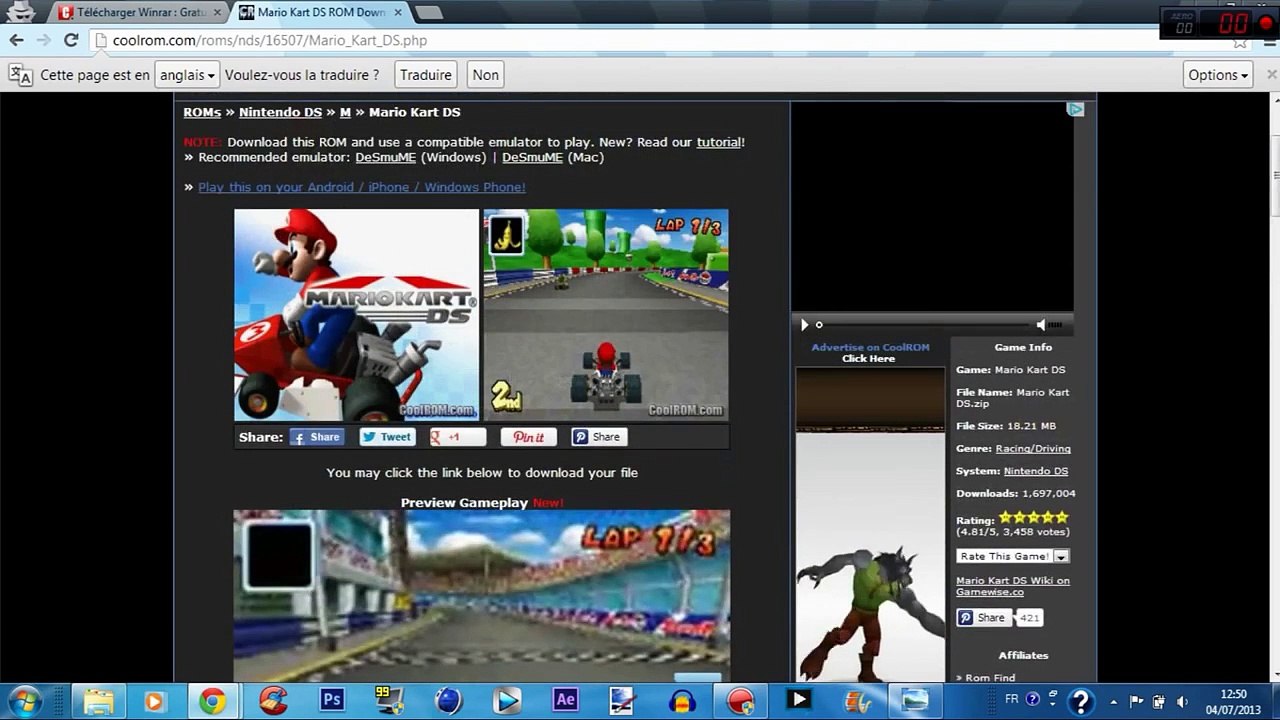Open the anglais language dropdown
This screenshot has height=720, width=1280.
pos(187,75)
